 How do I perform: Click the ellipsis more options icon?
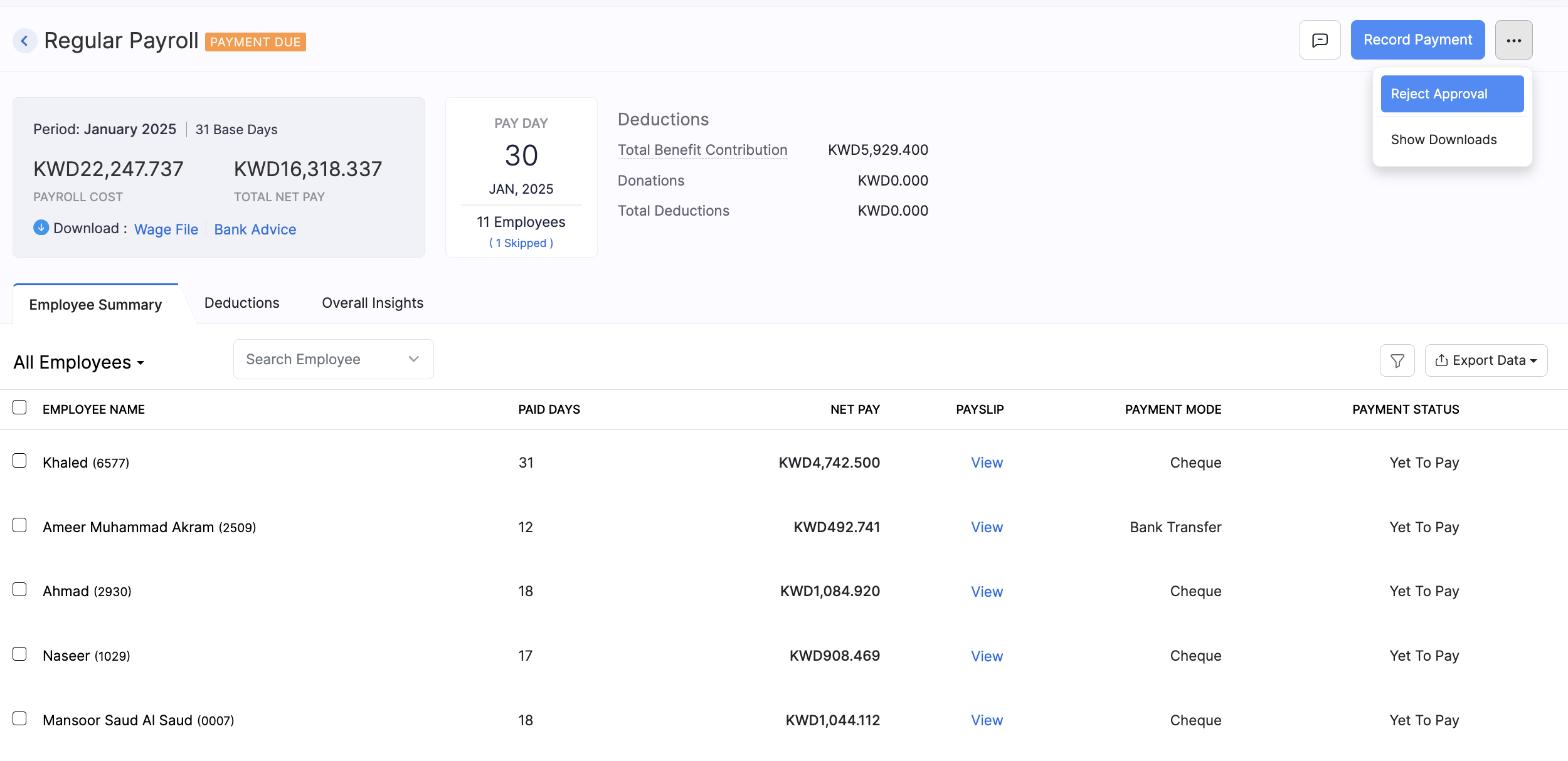[1514, 39]
